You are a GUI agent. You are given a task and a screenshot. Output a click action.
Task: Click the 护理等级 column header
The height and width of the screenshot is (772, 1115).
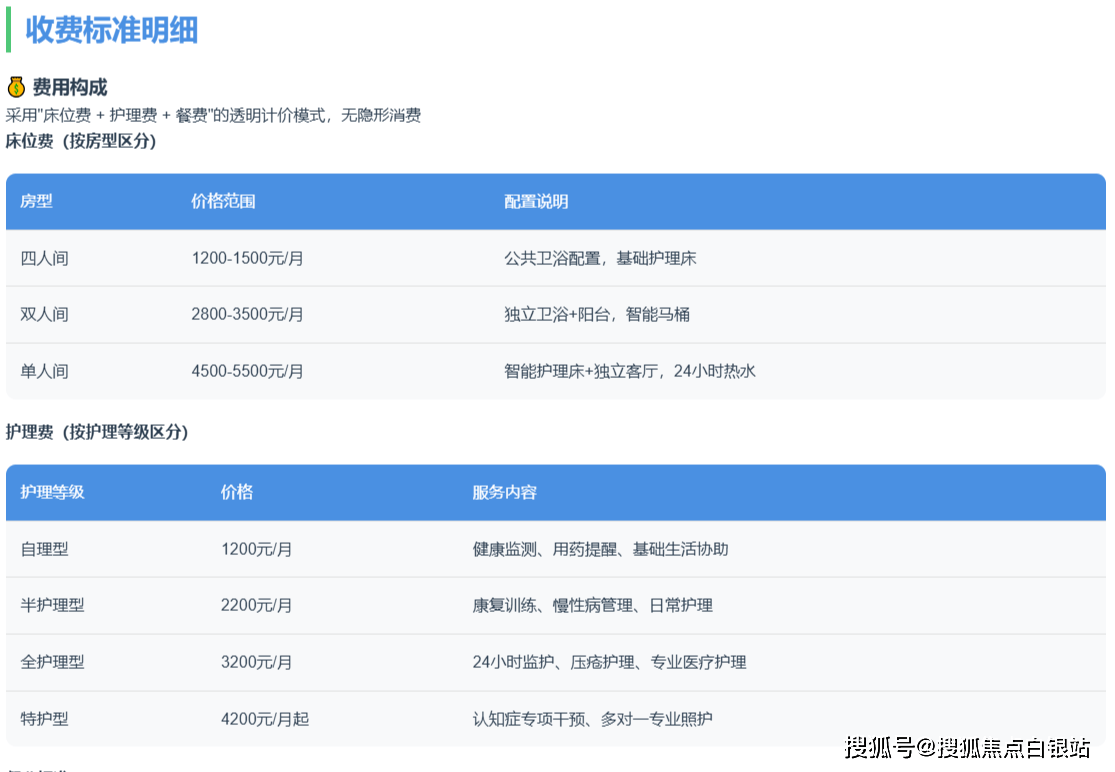coord(52,492)
